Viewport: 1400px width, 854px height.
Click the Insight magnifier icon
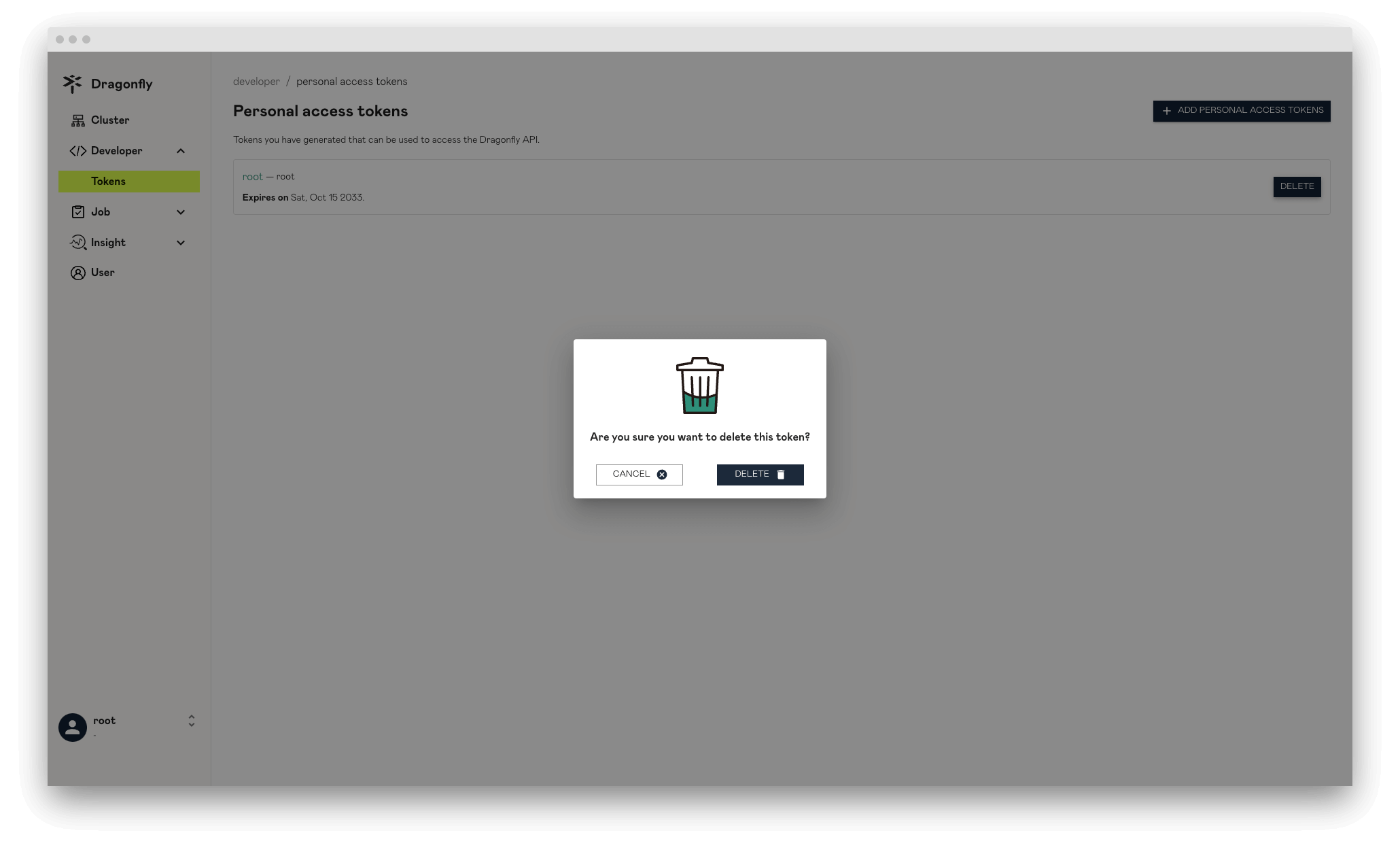pyautogui.click(x=77, y=242)
